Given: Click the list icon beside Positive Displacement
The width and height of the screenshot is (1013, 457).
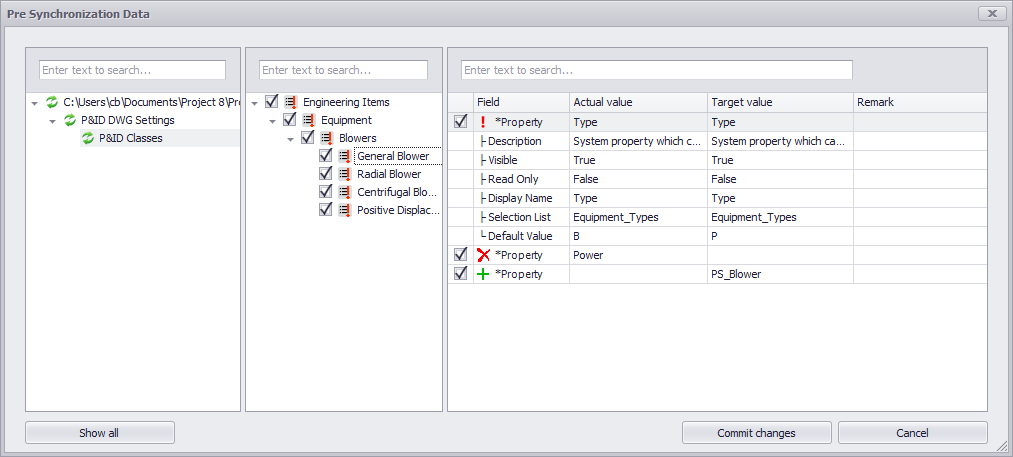Looking at the screenshot, I should pyautogui.click(x=344, y=211).
